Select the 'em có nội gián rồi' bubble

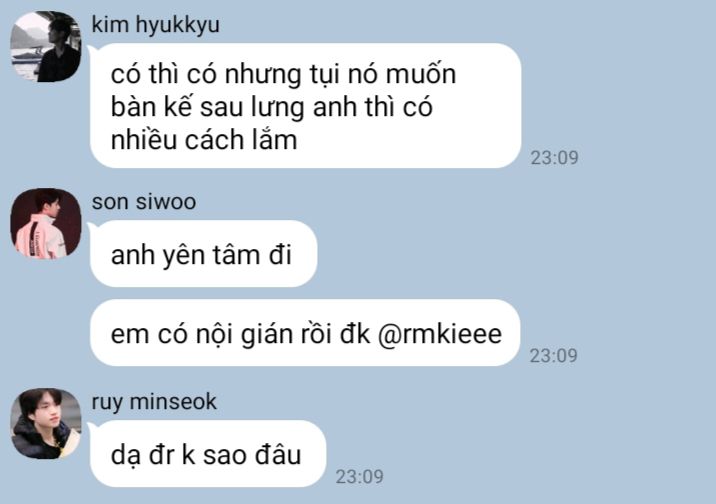(305, 333)
